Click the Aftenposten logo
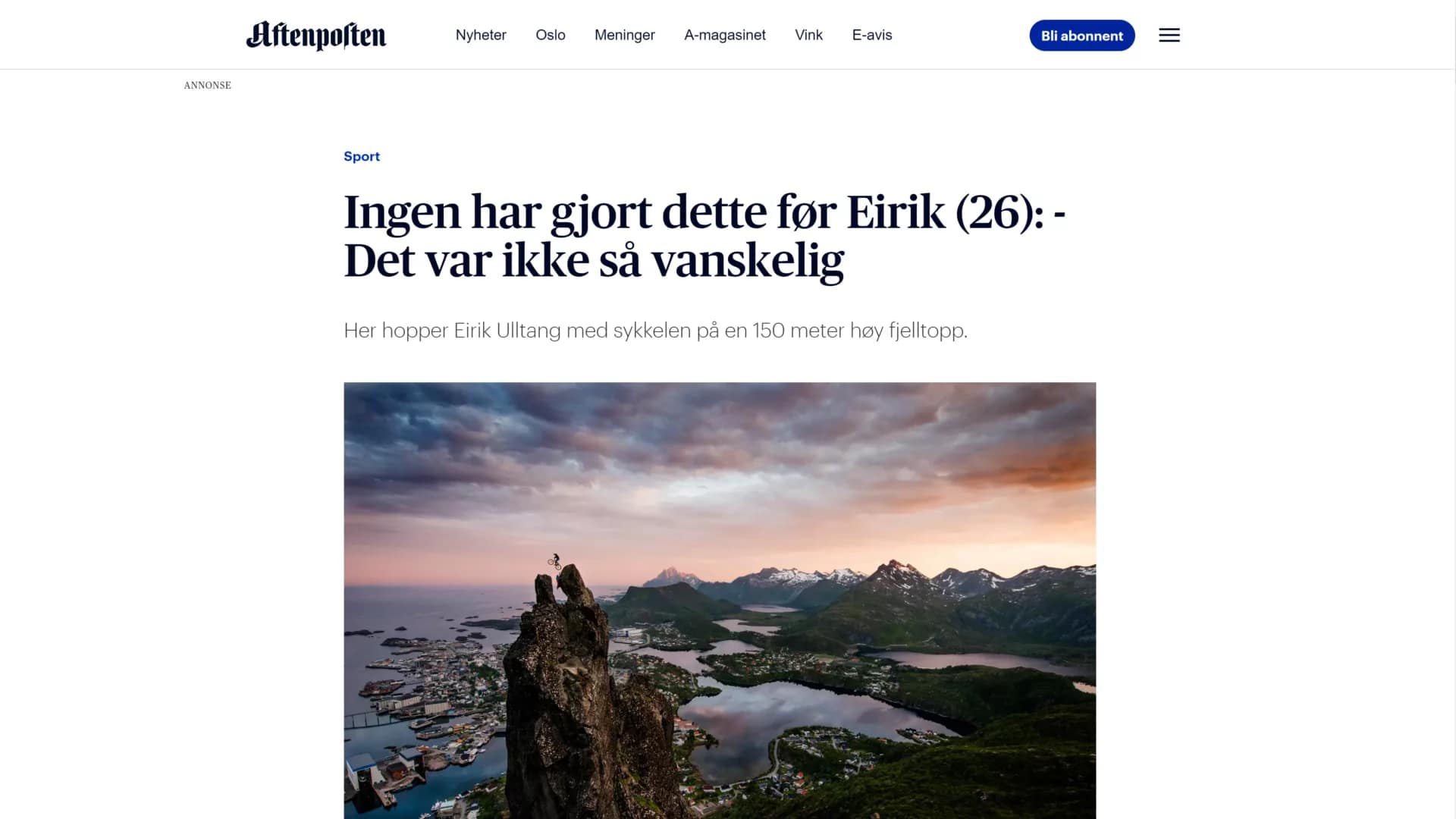 click(316, 35)
